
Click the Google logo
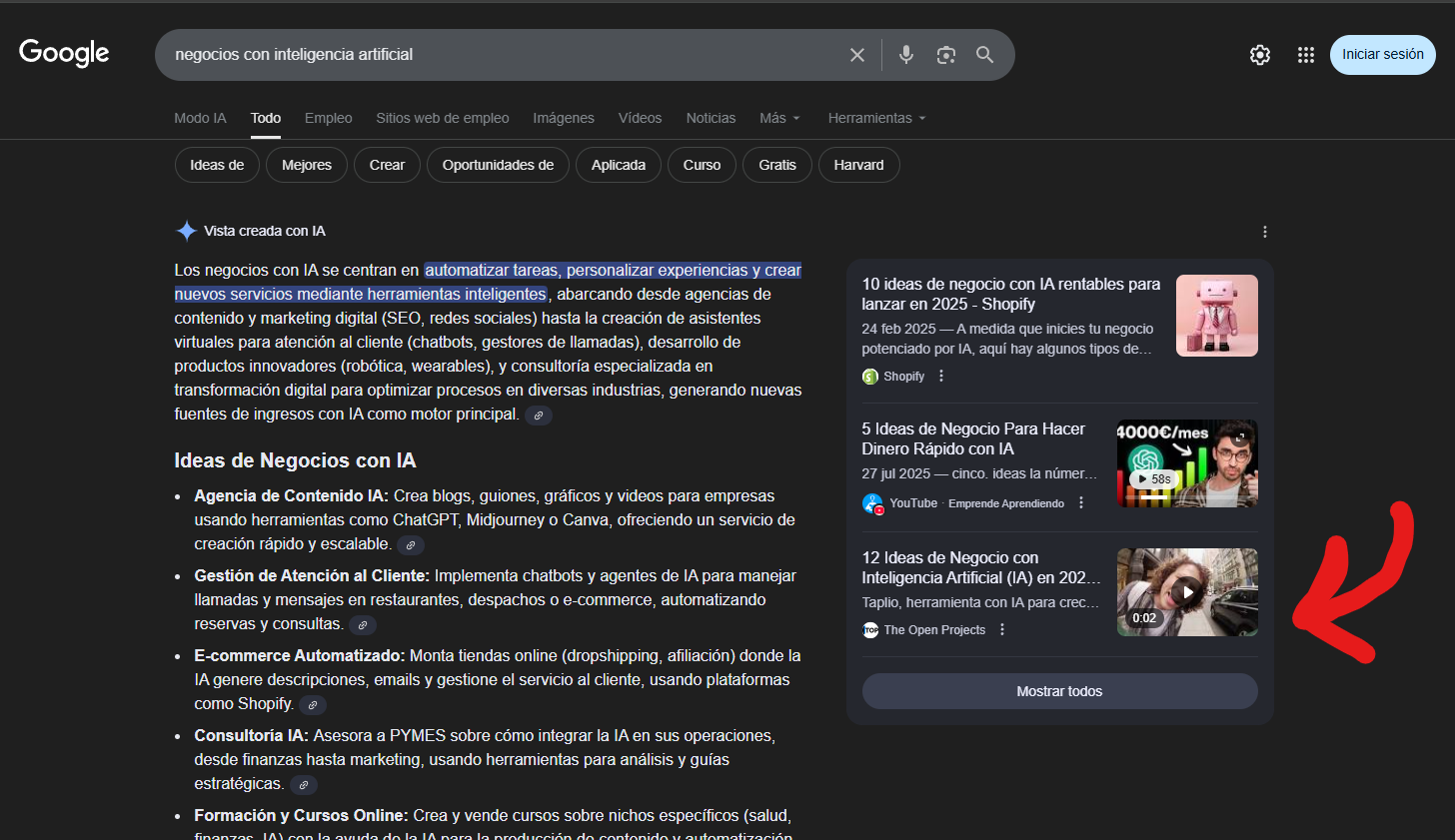coord(64,53)
